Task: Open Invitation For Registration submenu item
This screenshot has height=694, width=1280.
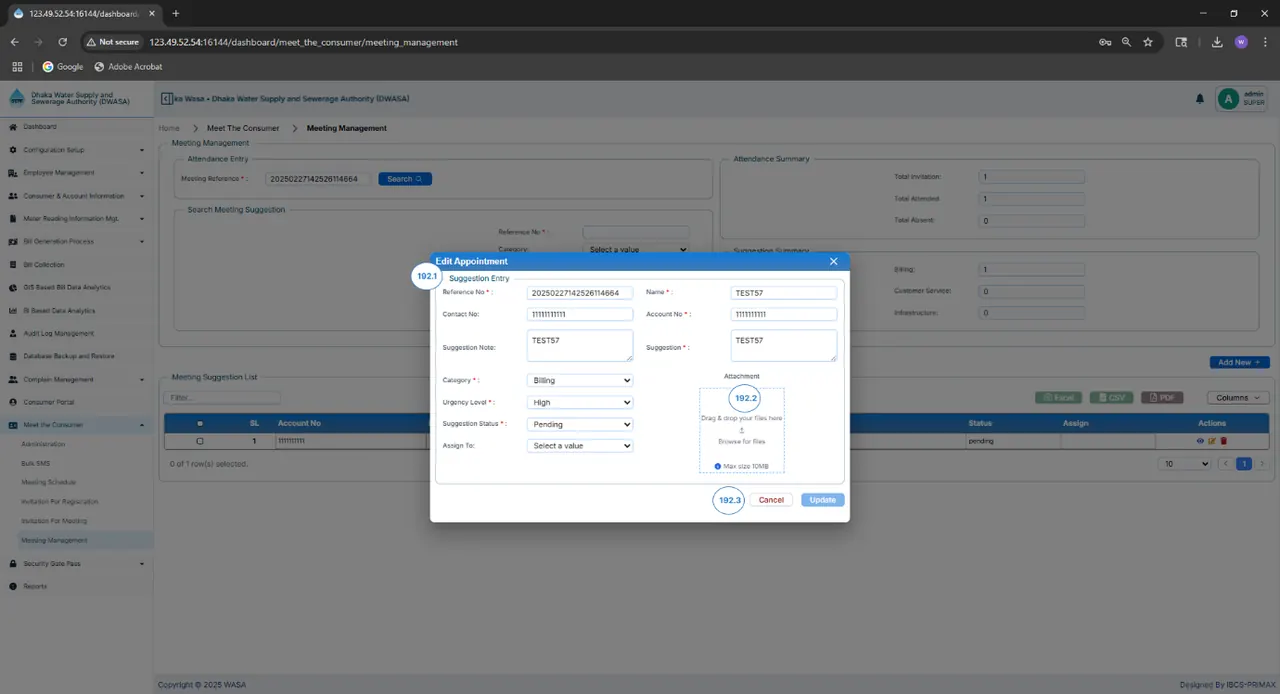Action: (60, 501)
